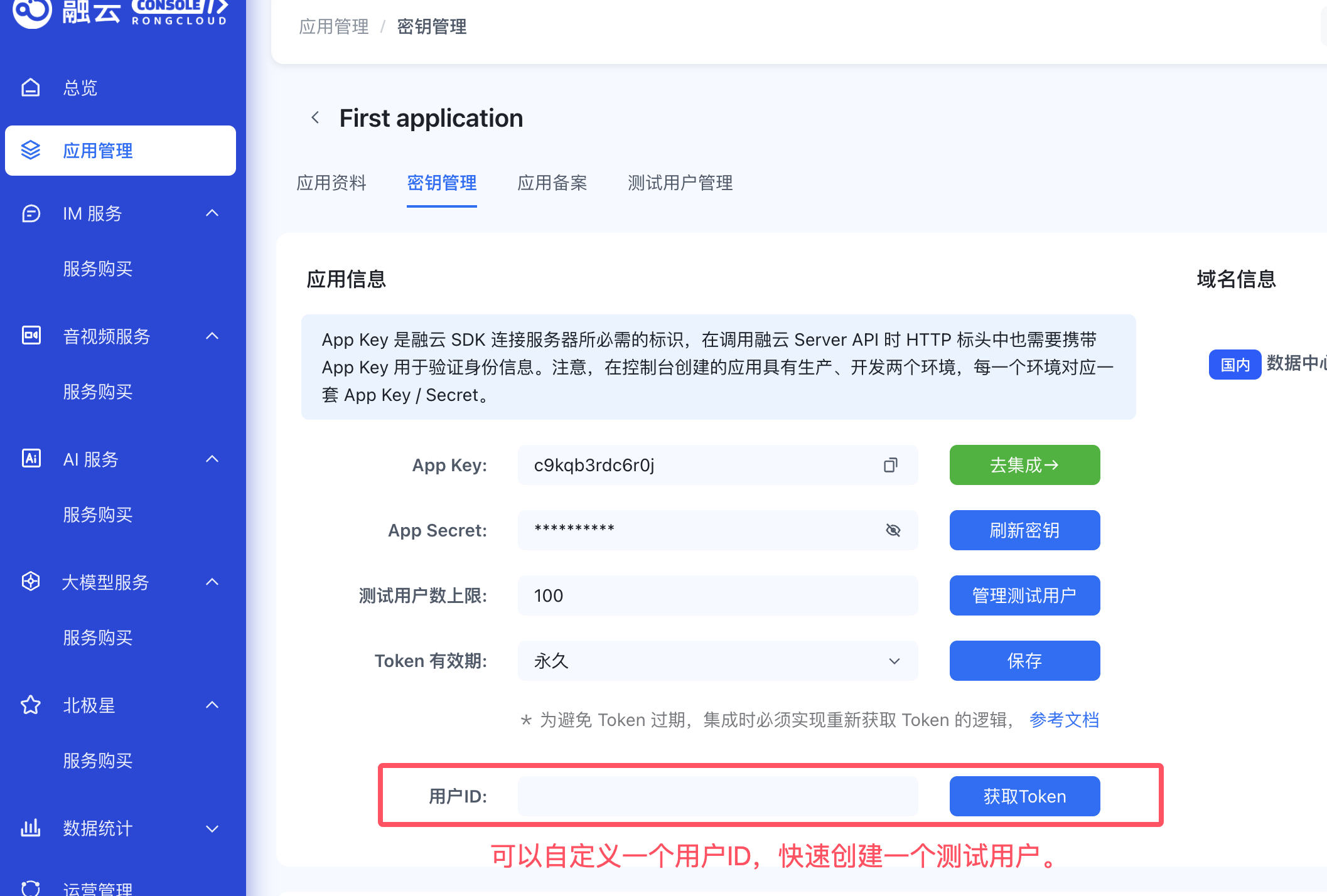Click the First application title
1327x896 pixels.
pyautogui.click(x=431, y=118)
